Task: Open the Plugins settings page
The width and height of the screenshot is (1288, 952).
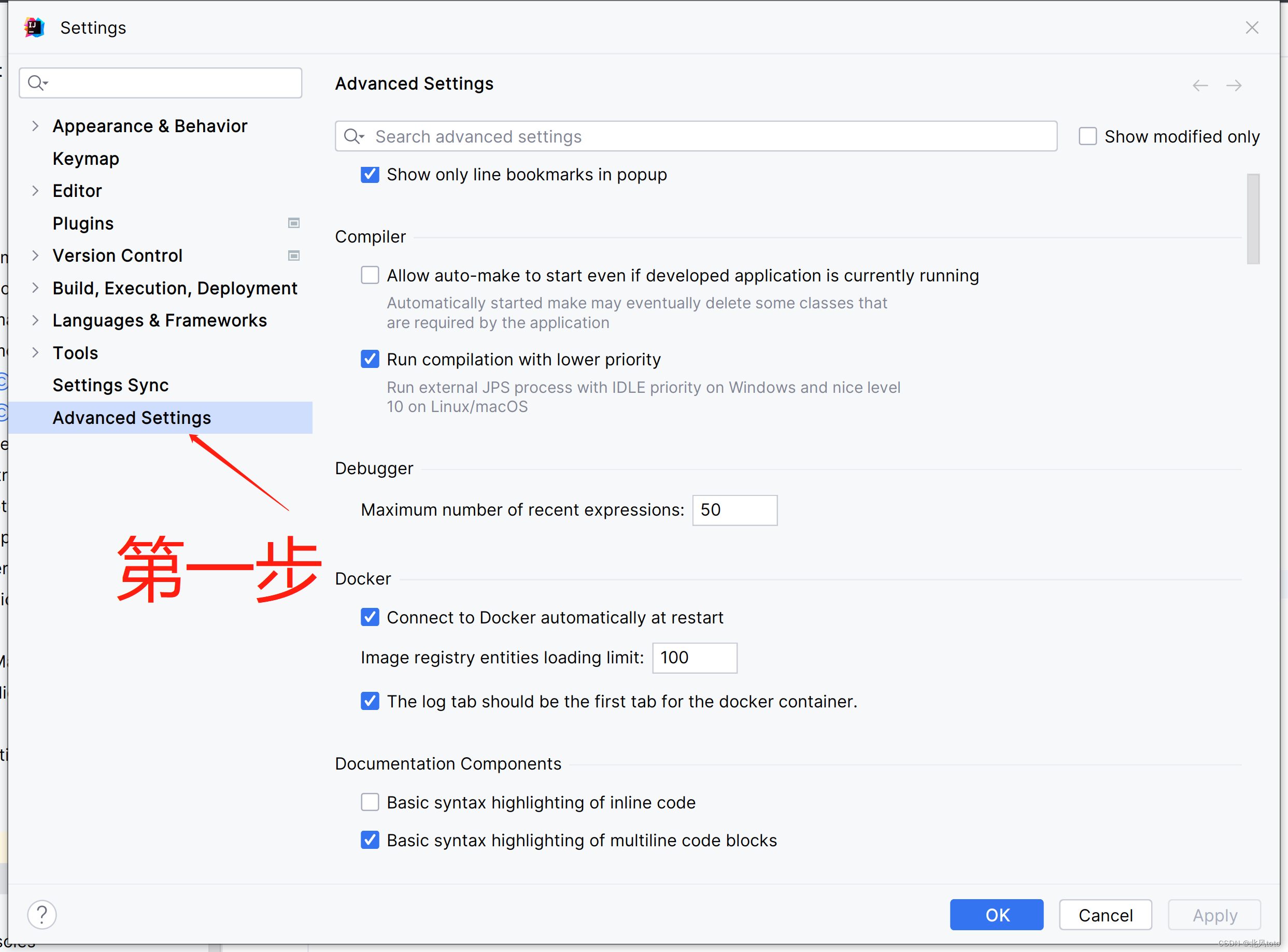Action: (83, 223)
